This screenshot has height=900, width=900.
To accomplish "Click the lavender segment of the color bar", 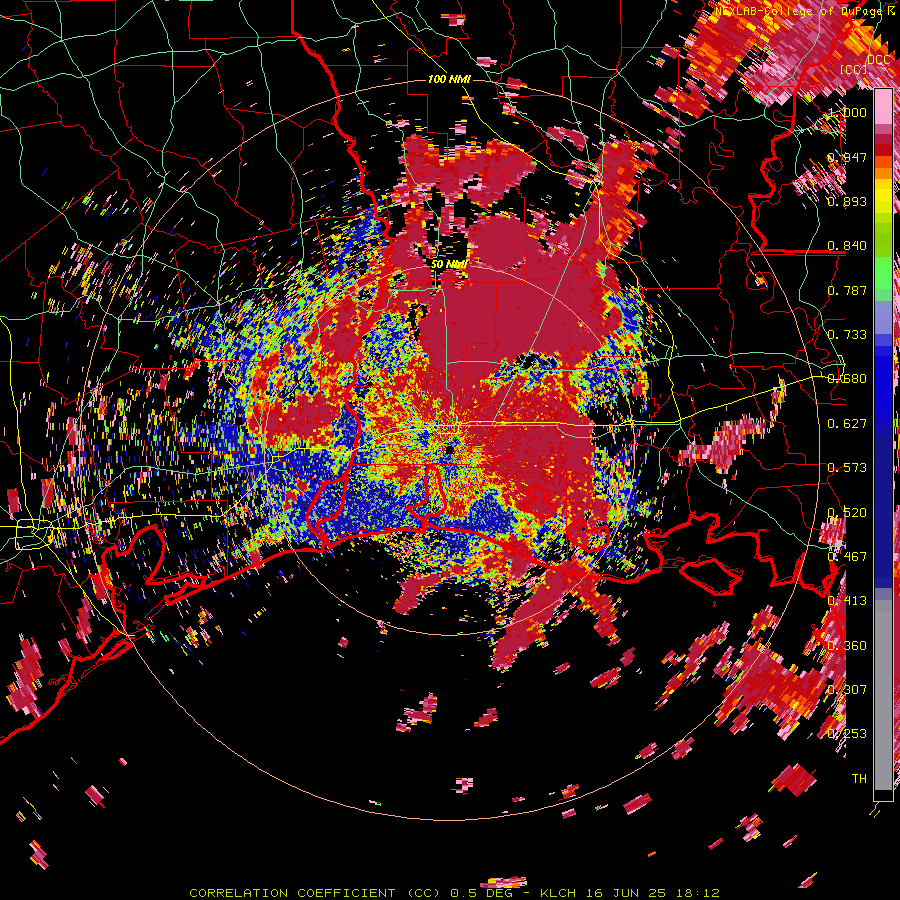I will (x=883, y=317).
